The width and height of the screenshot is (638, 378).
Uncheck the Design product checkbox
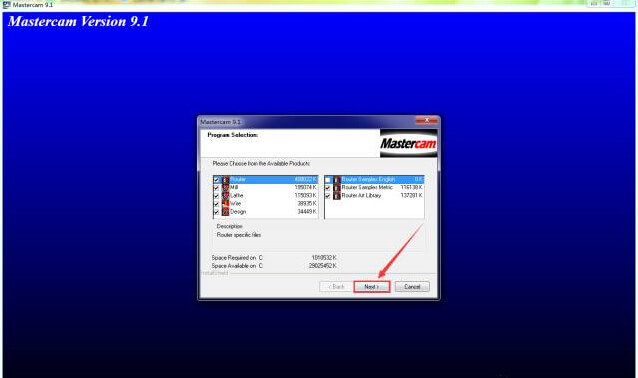tap(216, 212)
